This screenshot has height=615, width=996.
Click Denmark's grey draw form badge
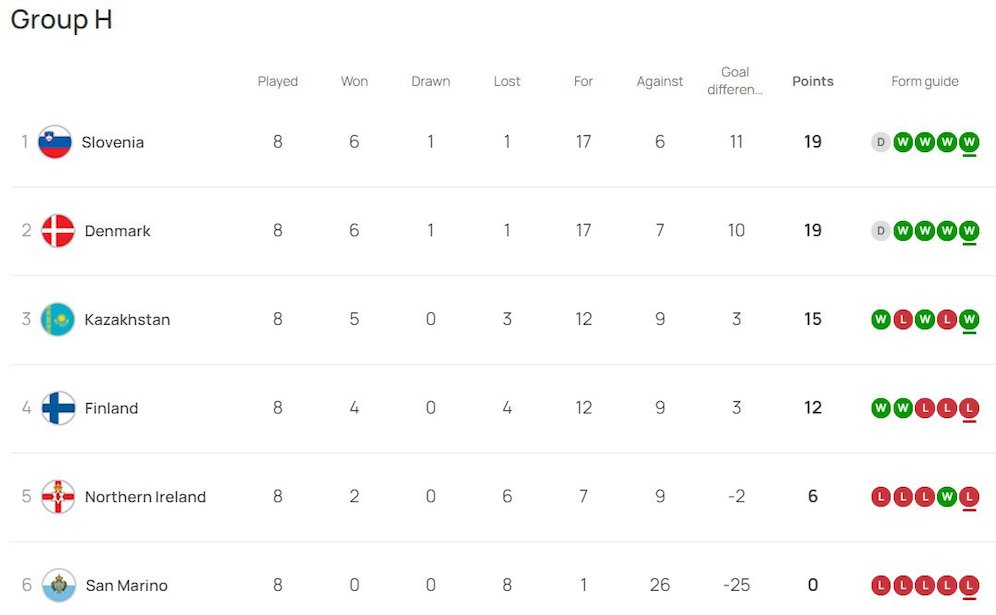click(881, 231)
